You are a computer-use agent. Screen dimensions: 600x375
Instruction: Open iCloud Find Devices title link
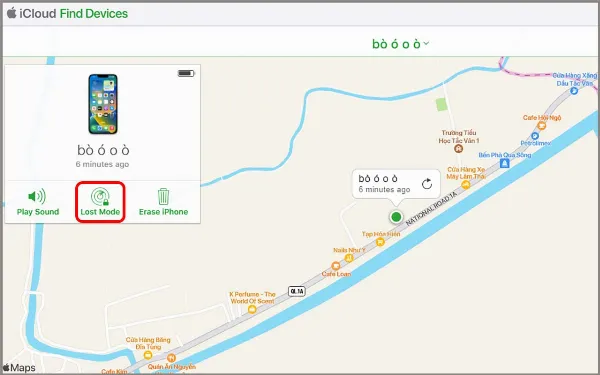point(73,14)
